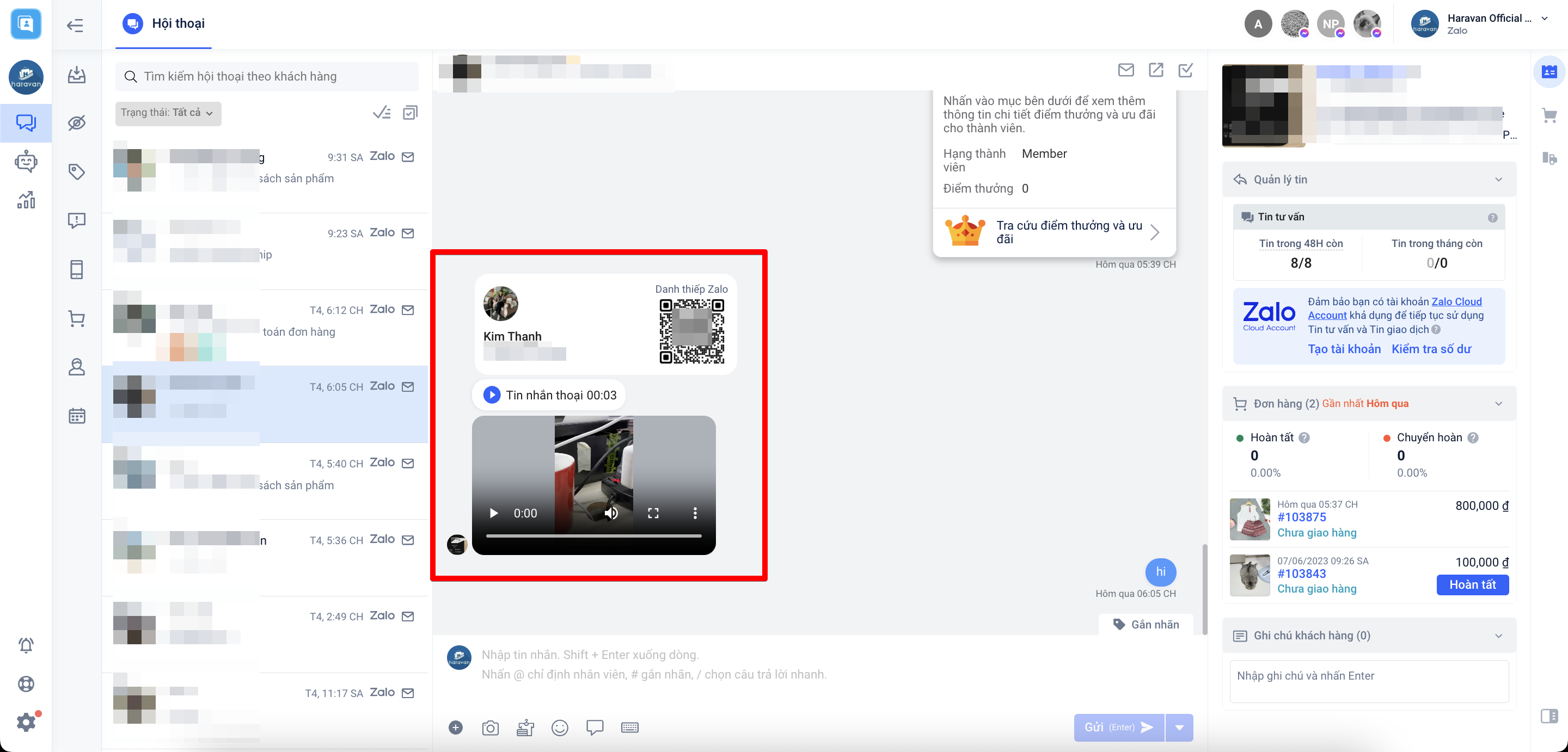
Task: Collapse the Quản lý tin section
Action: click(1498, 180)
